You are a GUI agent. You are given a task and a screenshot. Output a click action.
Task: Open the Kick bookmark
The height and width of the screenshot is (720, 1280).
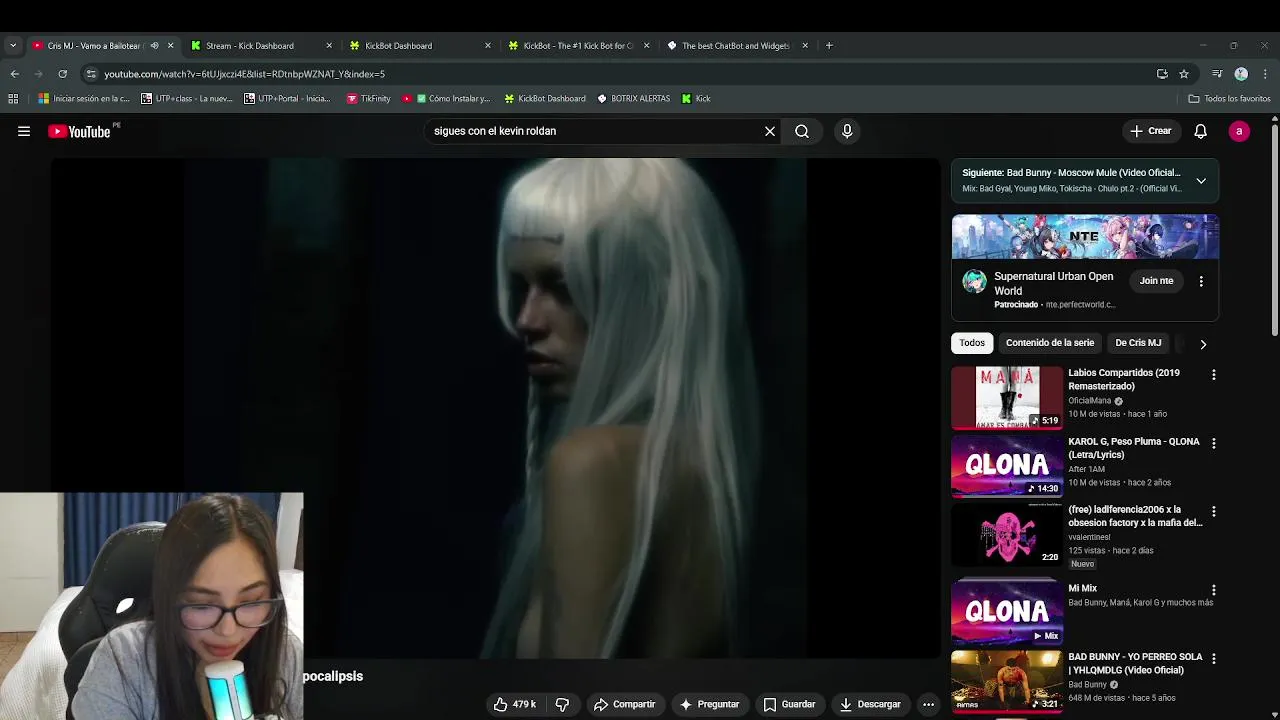click(696, 98)
